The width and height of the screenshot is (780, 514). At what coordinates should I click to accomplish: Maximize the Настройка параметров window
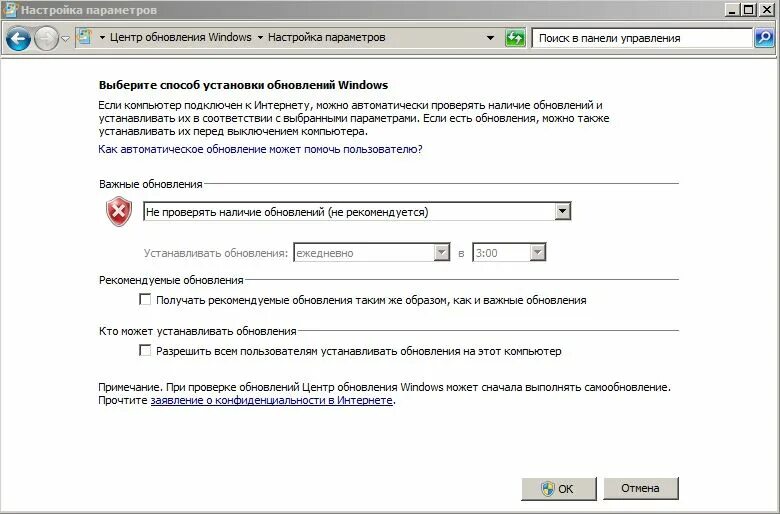click(748, 9)
